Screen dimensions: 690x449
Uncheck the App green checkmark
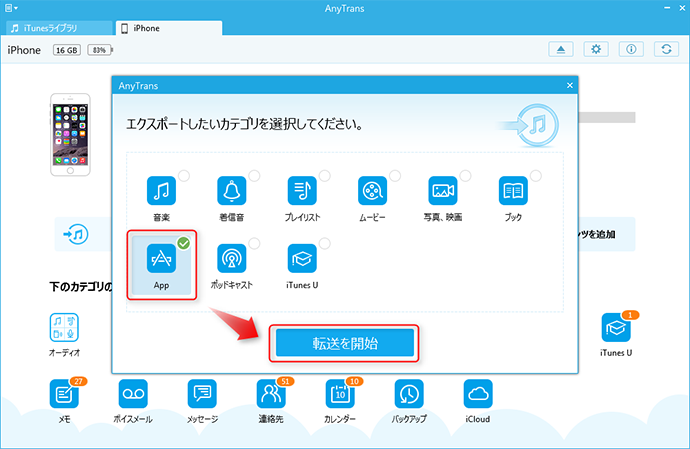[x=184, y=243]
